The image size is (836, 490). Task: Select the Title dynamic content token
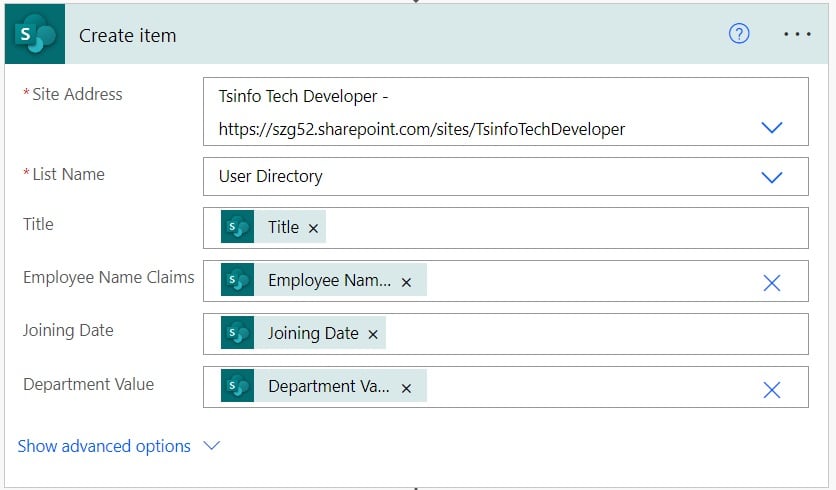pos(273,227)
